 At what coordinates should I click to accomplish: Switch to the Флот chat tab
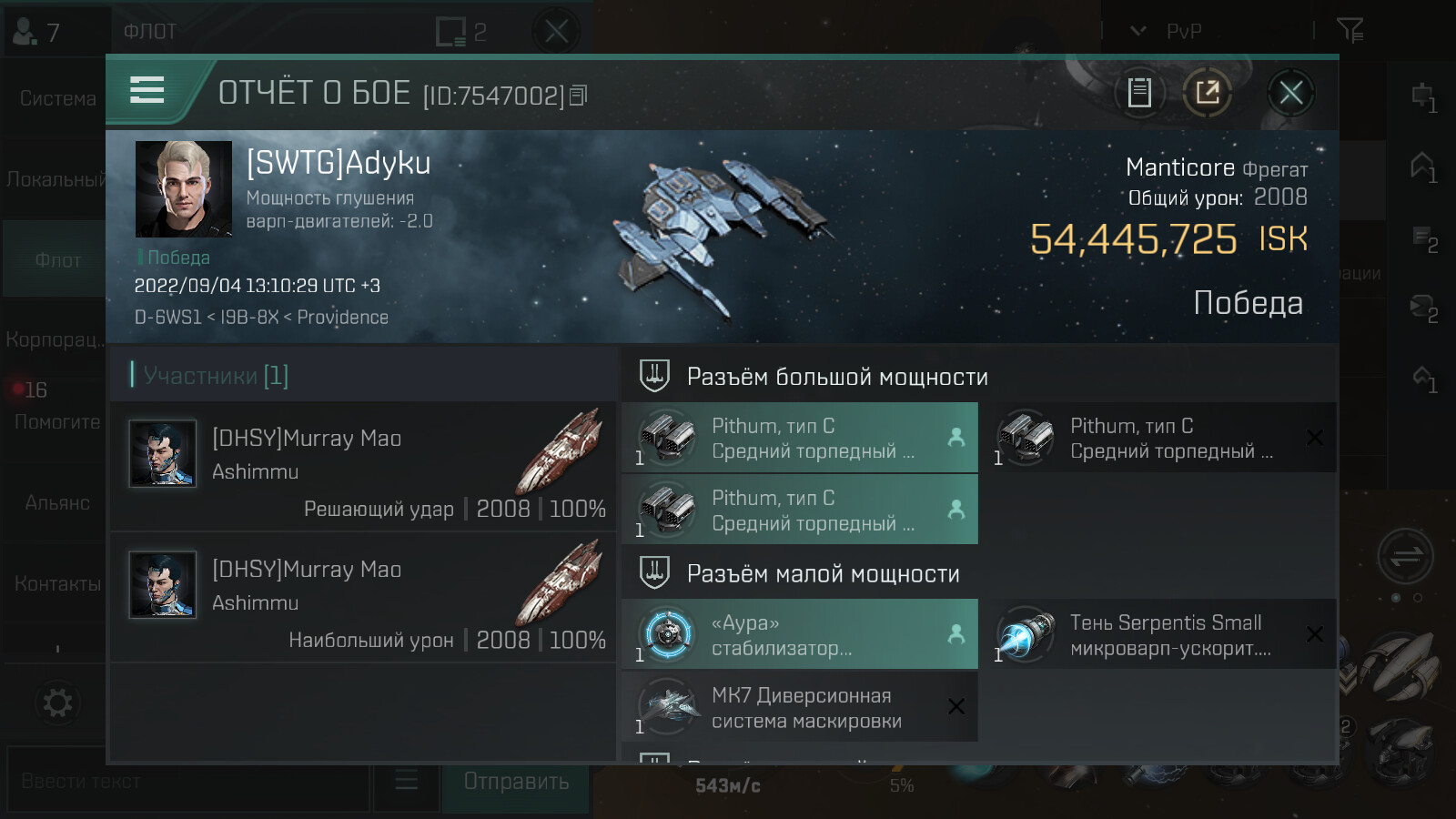click(57, 260)
